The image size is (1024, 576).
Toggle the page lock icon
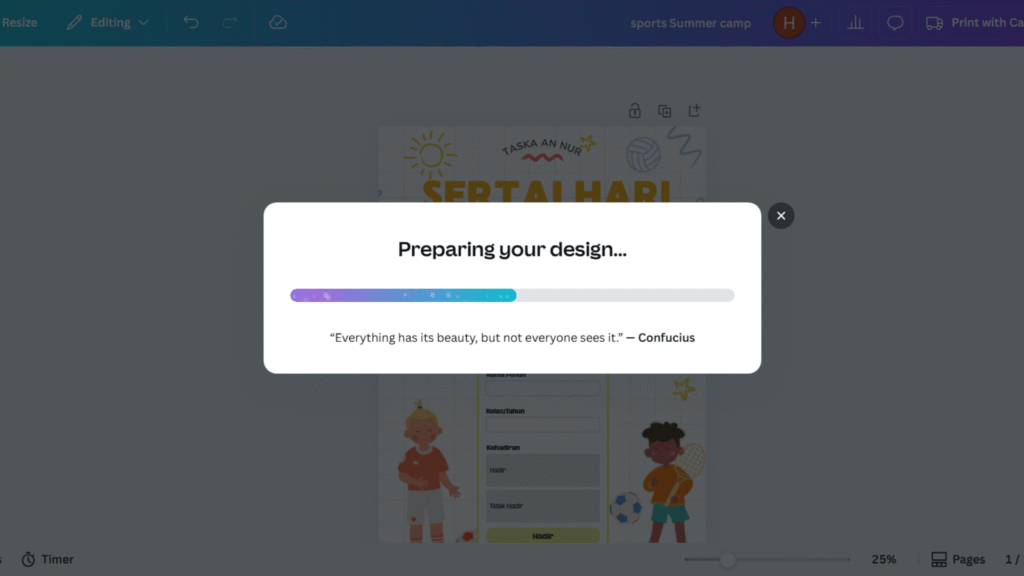tap(634, 111)
